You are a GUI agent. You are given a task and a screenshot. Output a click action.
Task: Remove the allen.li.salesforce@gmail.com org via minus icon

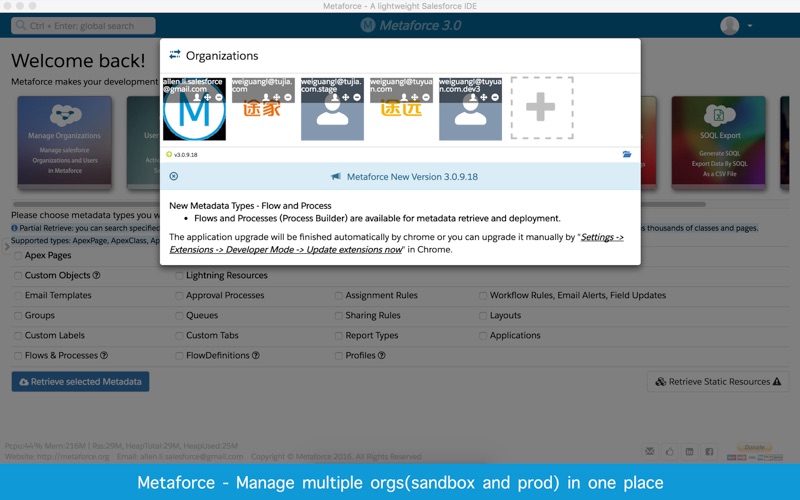(x=219, y=97)
